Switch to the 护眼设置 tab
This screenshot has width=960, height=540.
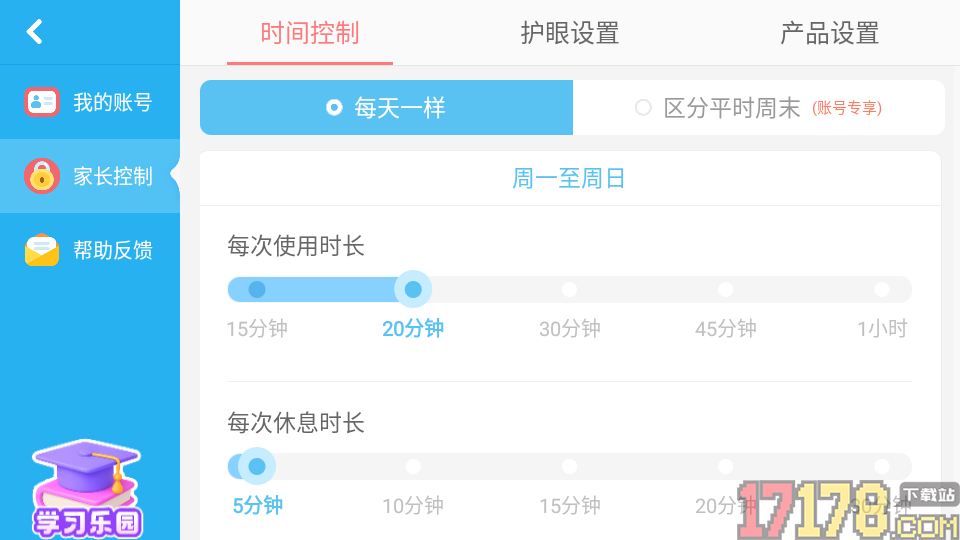point(570,33)
